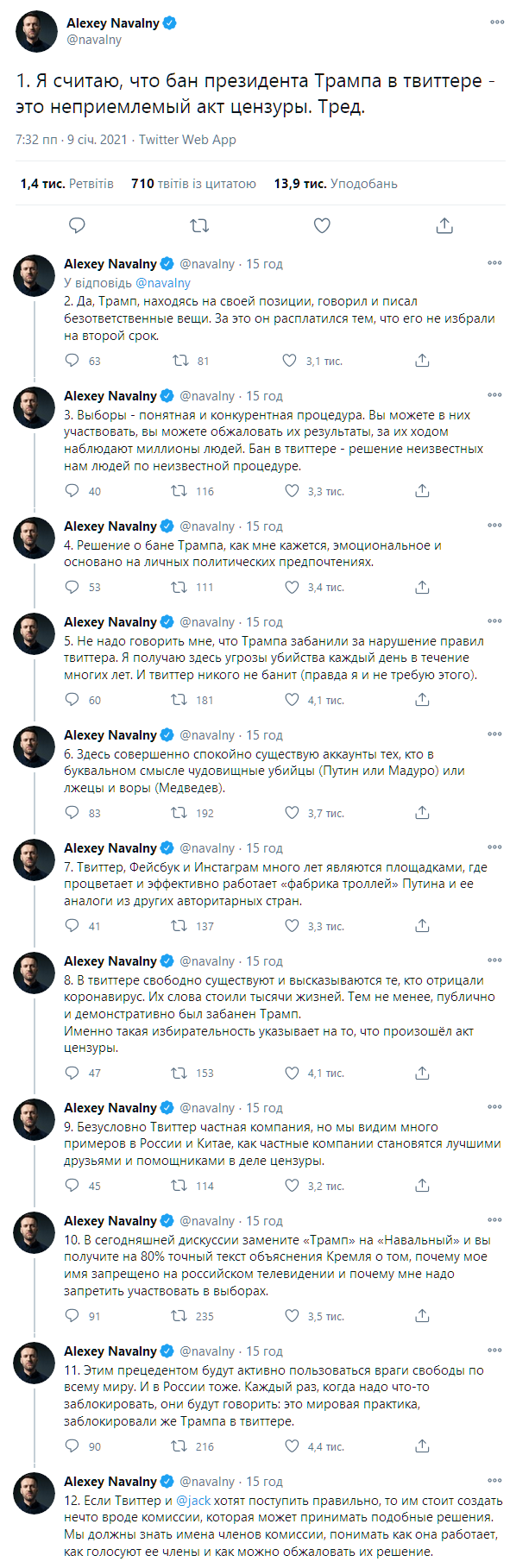This screenshot has width=516, height=1568.
Task: Like the tweet about Putin's troll factory
Action: click(292, 926)
